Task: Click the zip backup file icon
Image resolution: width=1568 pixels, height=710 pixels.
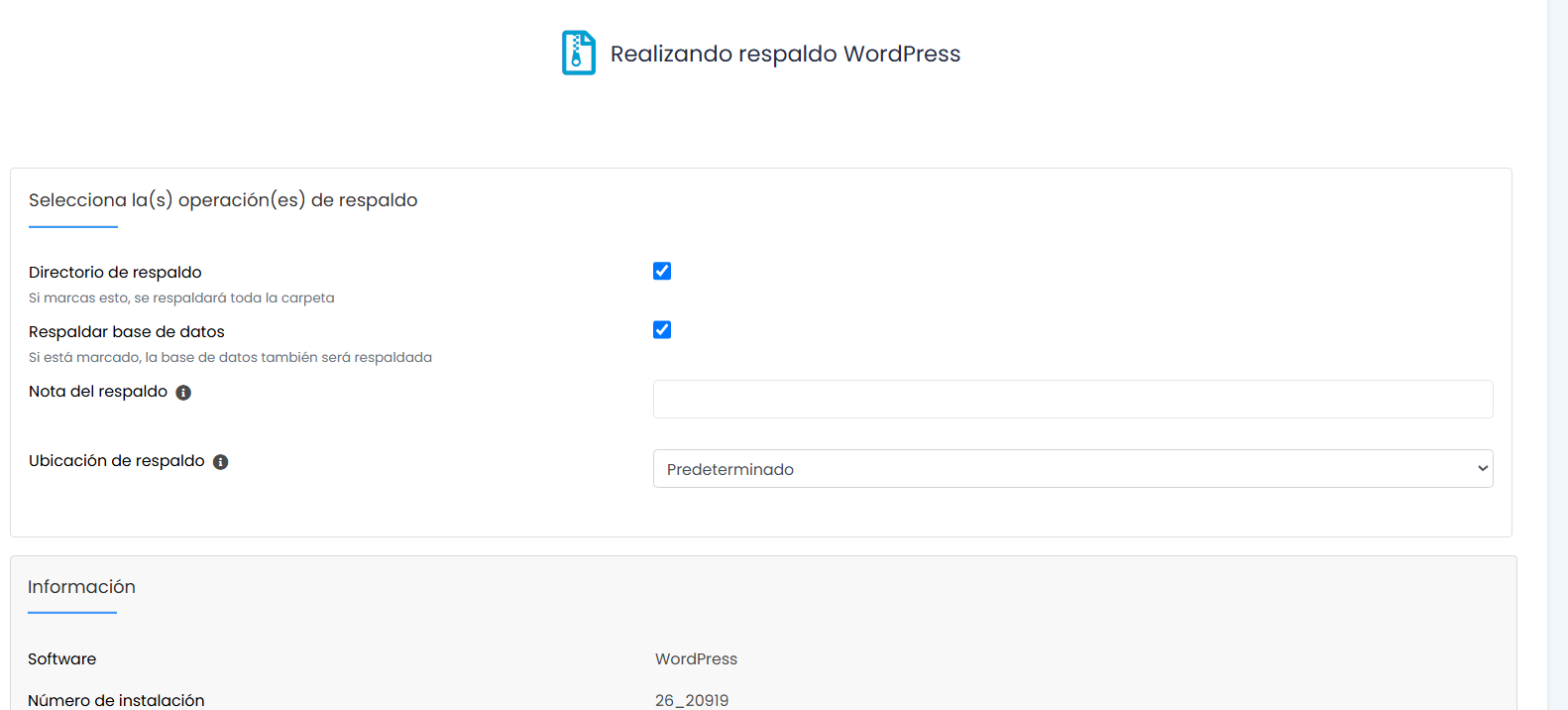Action: pyautogui.click(x=579, y=53)
